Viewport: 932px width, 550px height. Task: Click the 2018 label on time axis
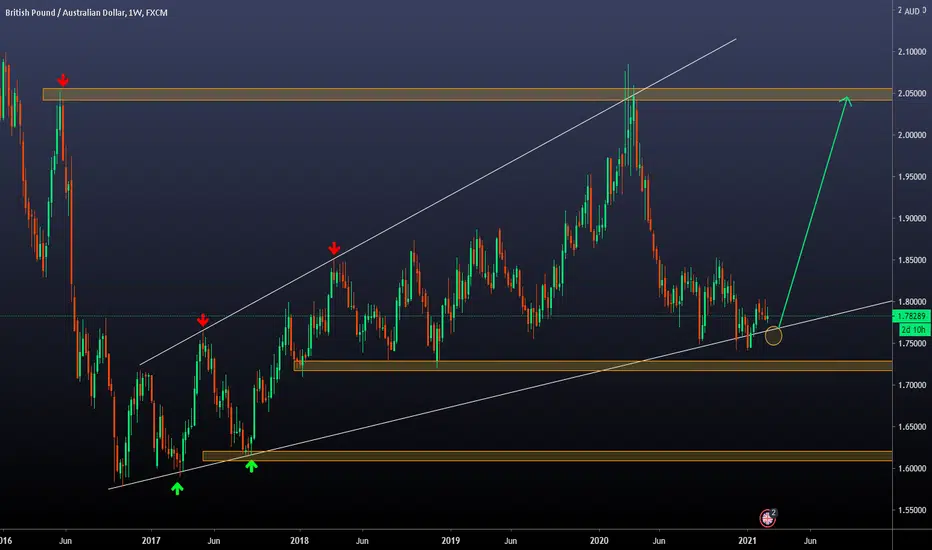pos(300,540)
